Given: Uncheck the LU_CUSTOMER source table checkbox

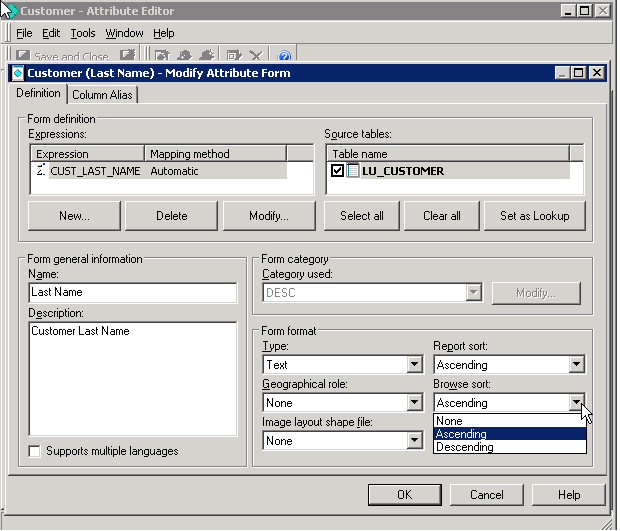Looking at the screenshot, I should (x=337, y=171).
